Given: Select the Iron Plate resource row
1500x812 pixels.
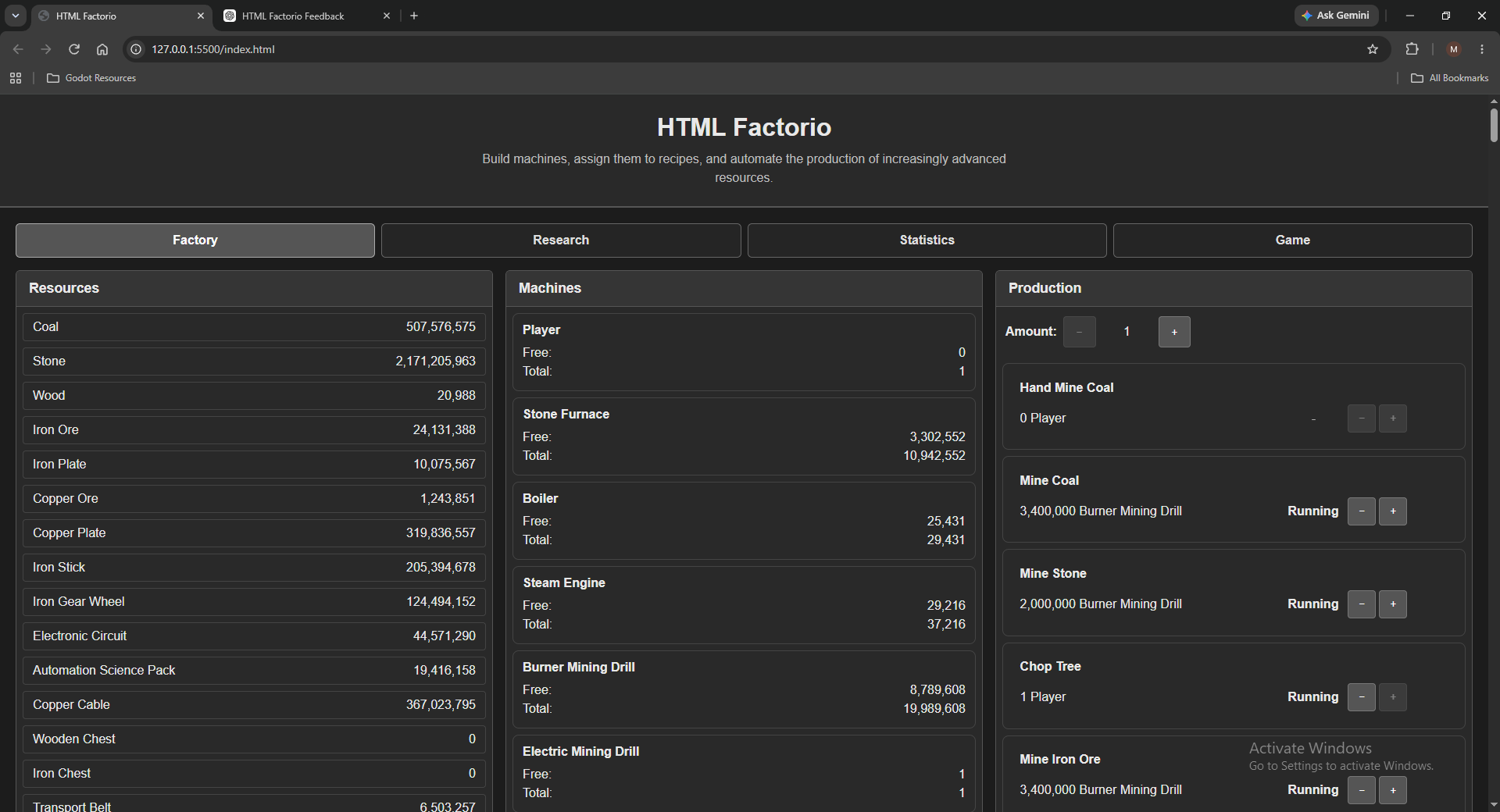Looking at the screenshot, I should 254,465.
